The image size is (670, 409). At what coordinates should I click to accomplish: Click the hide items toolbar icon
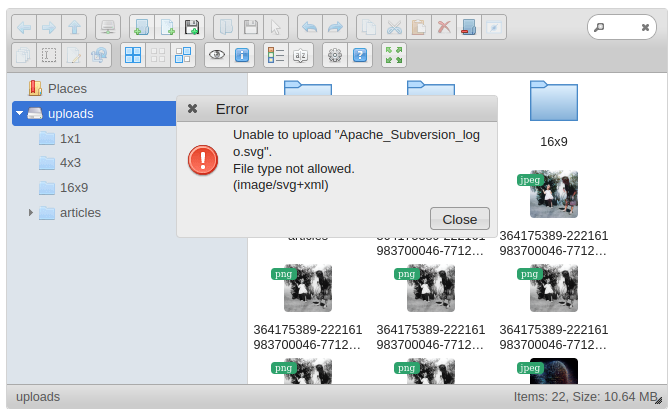coord(494,27)
